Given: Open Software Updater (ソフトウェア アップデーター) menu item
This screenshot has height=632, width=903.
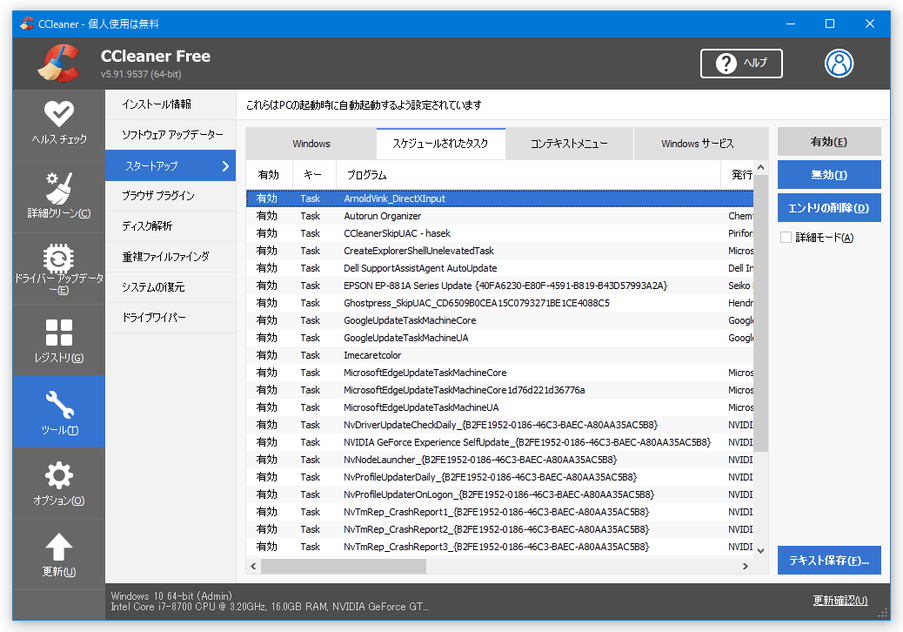Looking at the screenshot, I should click(x=170, y=135).
